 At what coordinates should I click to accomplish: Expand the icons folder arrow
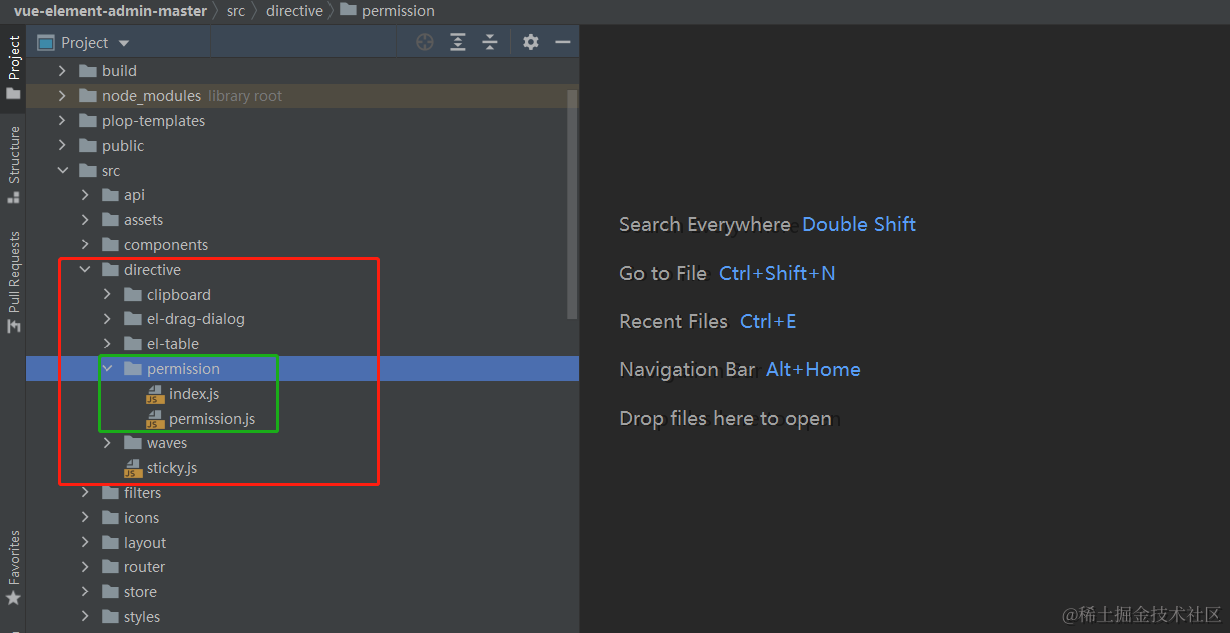point(85,518)
